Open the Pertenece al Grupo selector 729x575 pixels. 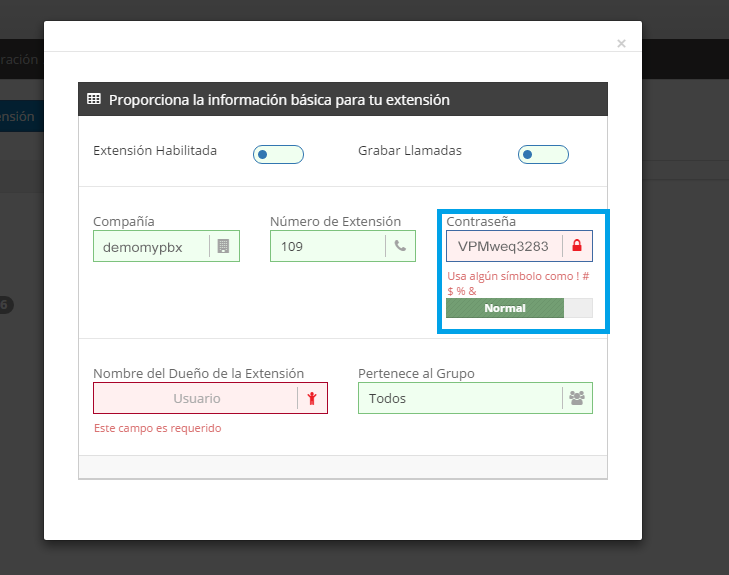click(x=460, y=398)
